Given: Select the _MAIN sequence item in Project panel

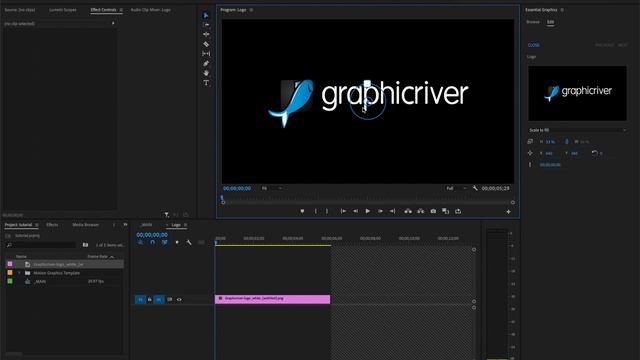Looking at the screenshot, I should click(40, 282).
